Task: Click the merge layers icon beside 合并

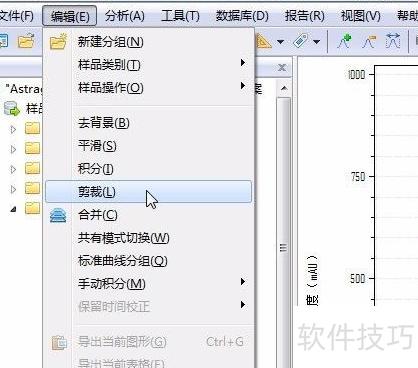Action: pos(58,215)
